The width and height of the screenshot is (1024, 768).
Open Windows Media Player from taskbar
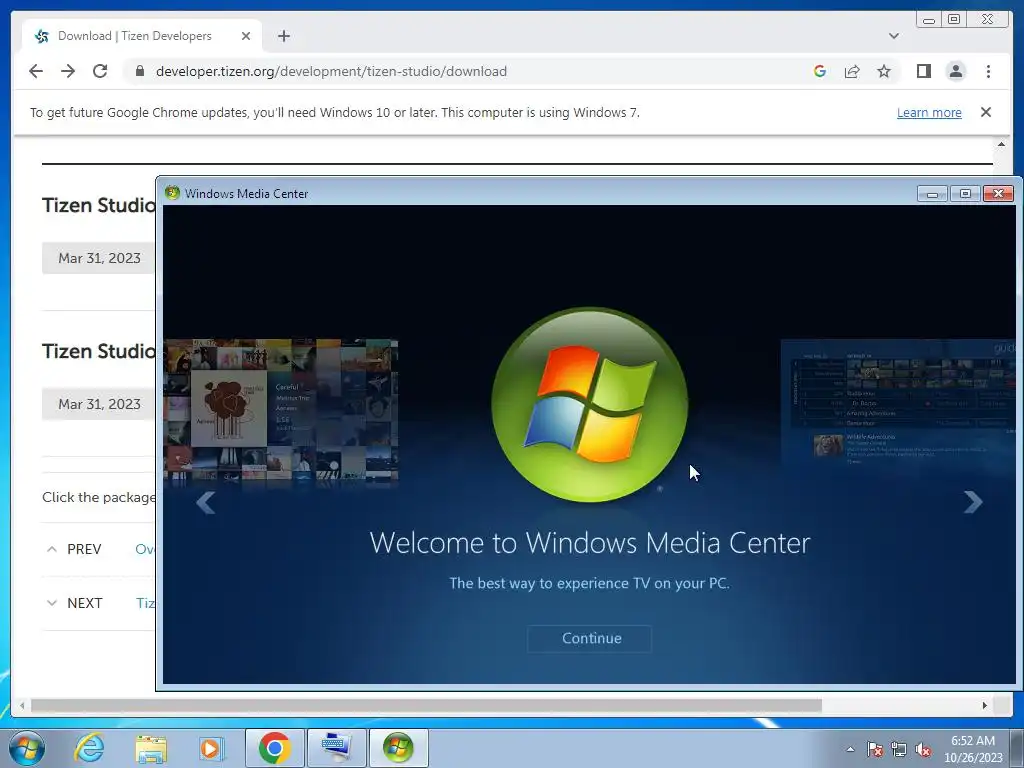212,748
